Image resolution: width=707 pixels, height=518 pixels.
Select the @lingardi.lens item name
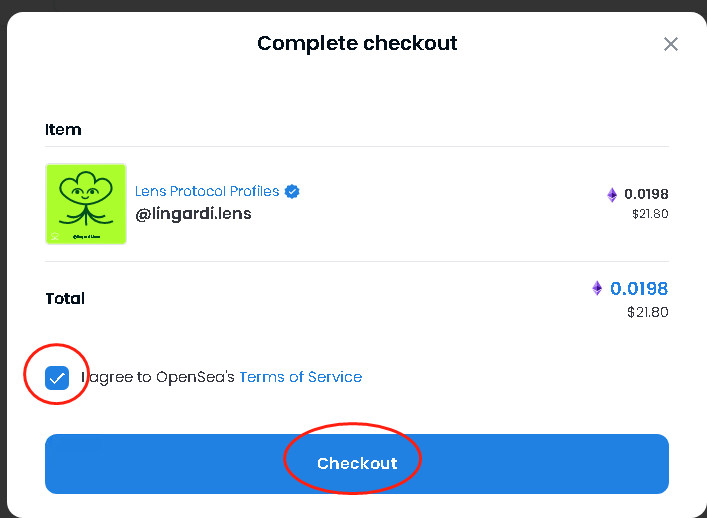[193, 213]
